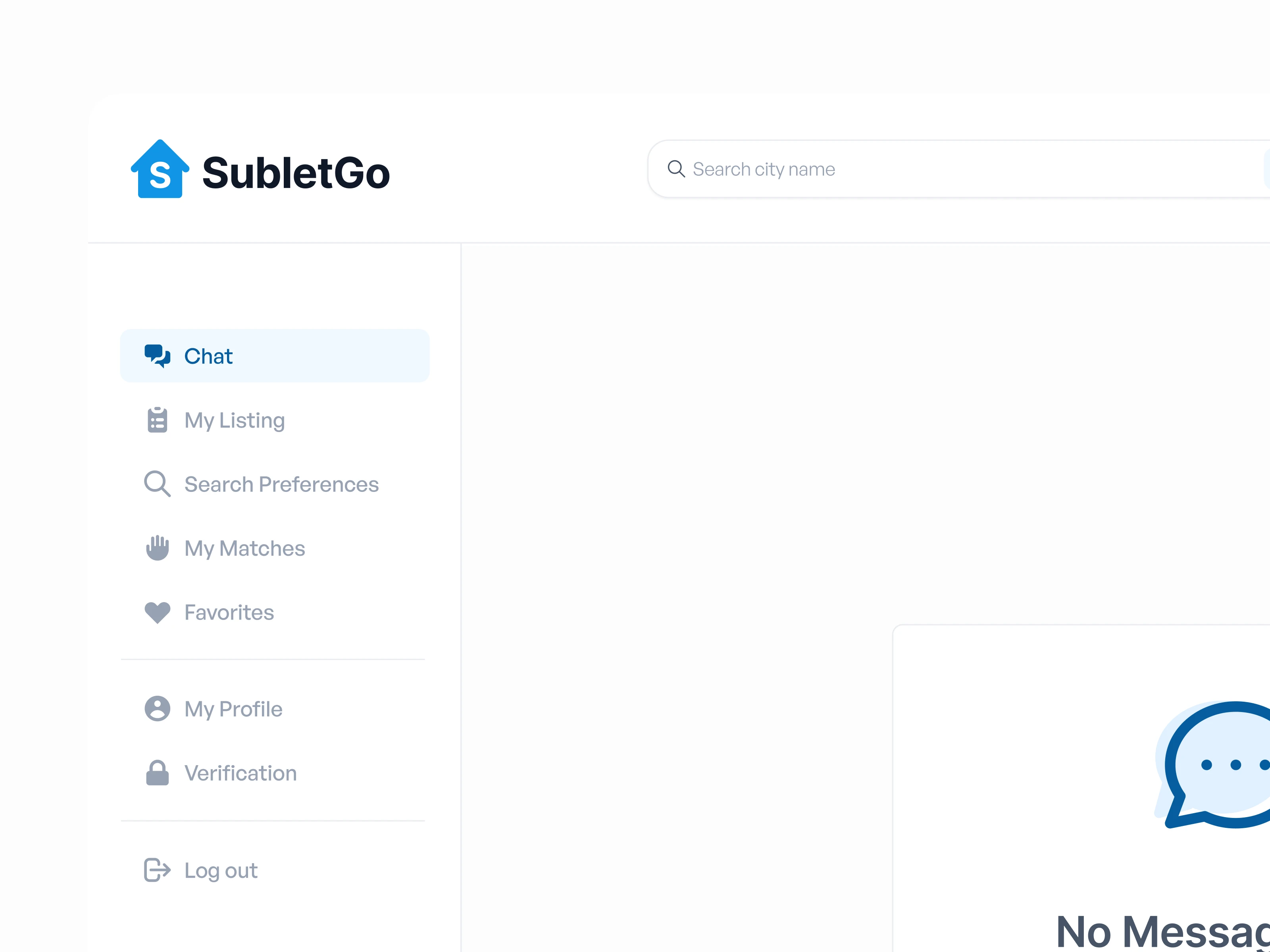Open the Verification page
This screenshot has width=1270, height=952.
tap(241, 773)
